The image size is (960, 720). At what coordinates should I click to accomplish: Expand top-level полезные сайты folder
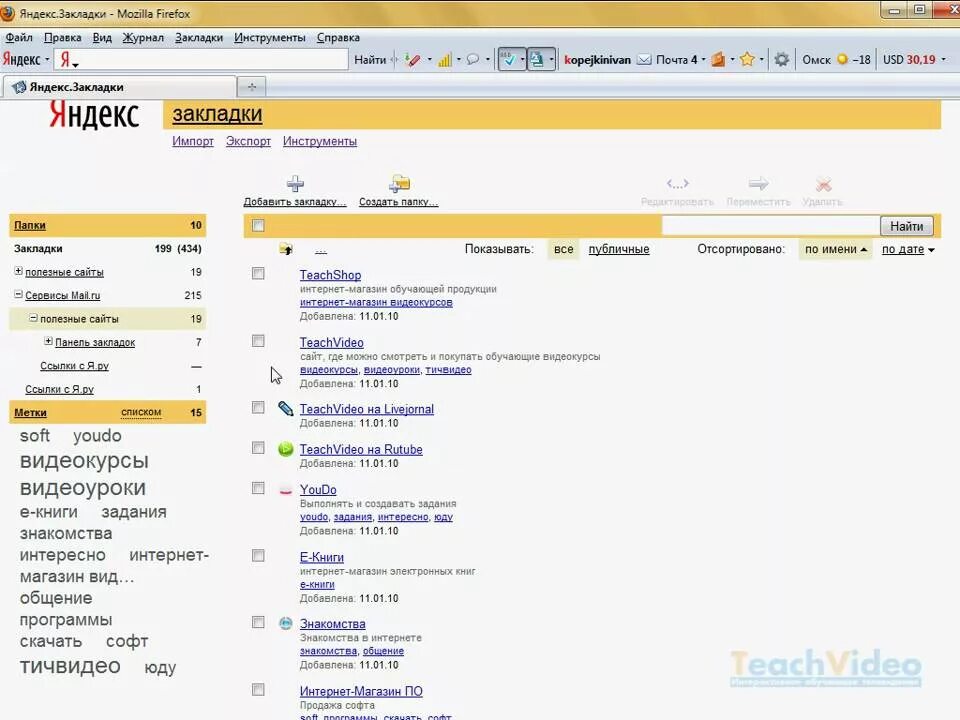coord(18,271)
